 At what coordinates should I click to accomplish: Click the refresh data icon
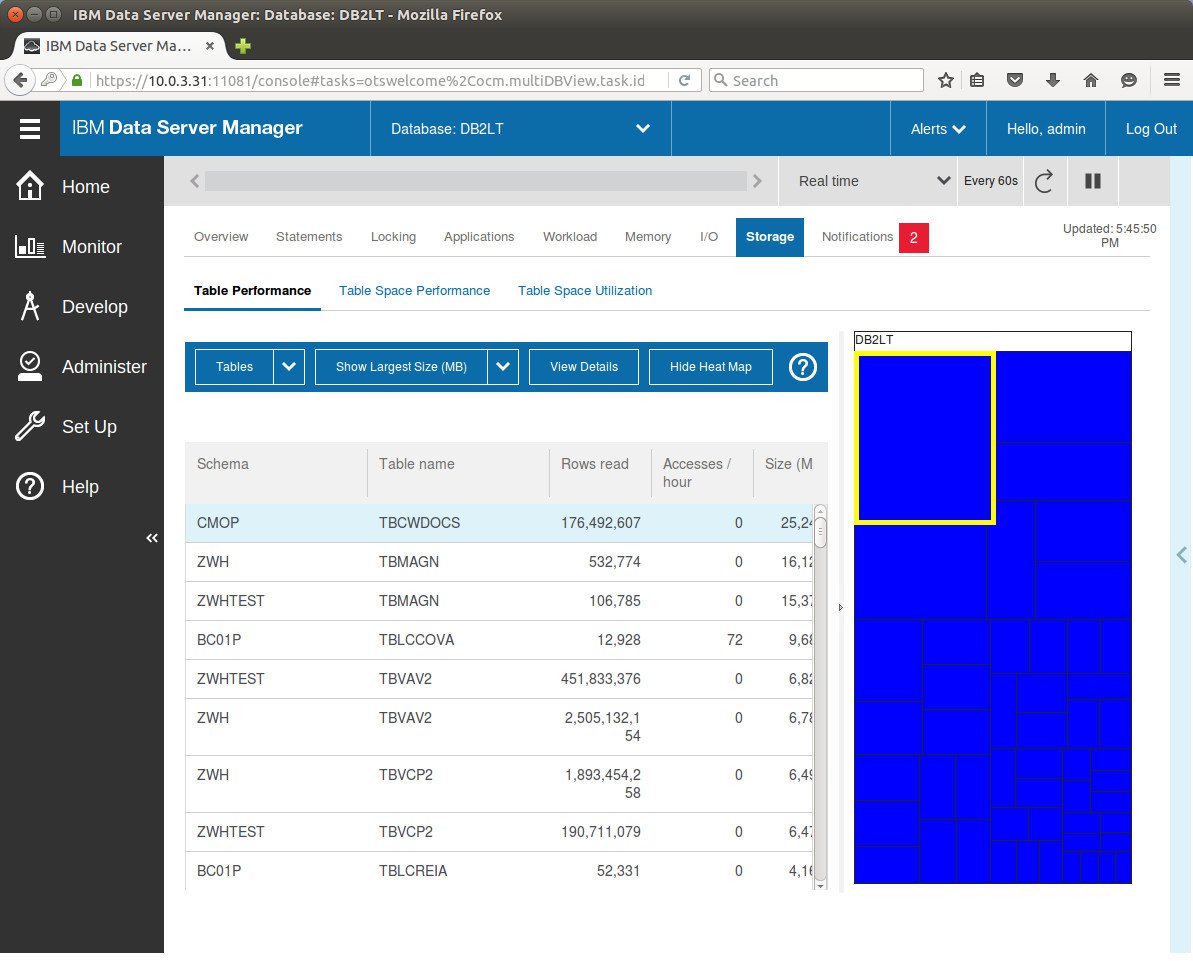coord(1045,181)
